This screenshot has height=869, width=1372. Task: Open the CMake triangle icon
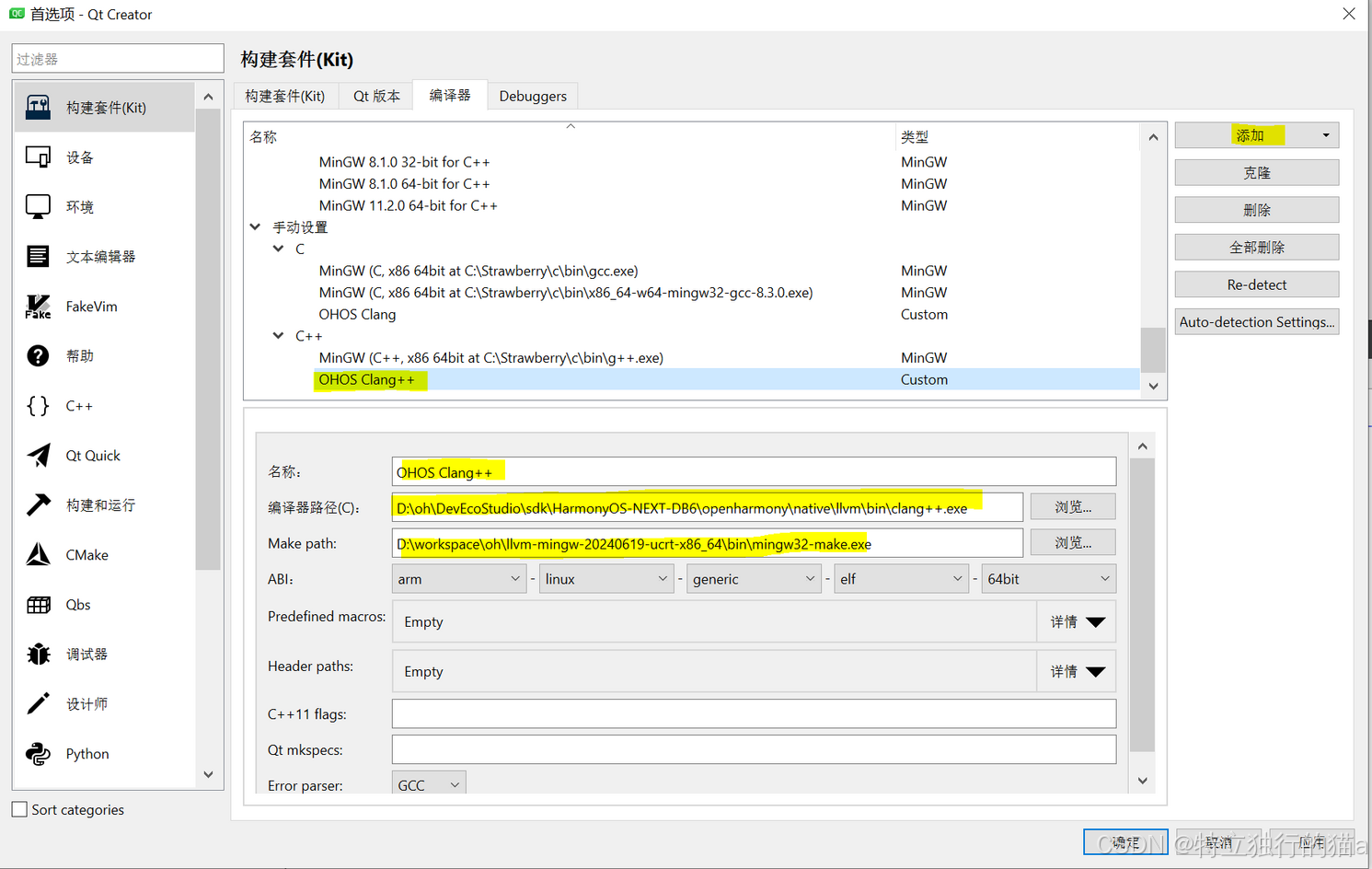pyautogui.click(x=38, y=555)
